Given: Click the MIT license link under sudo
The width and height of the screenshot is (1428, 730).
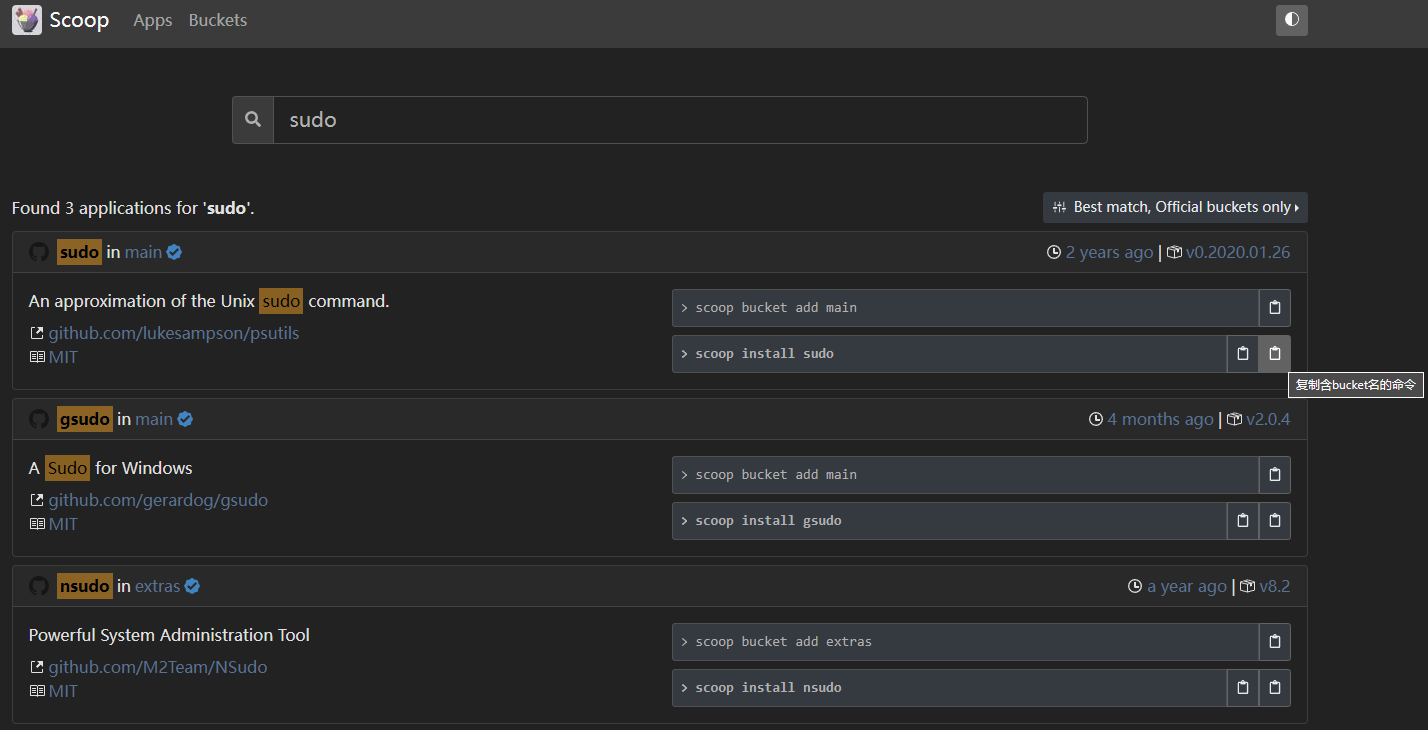Looking at the screenshot, I should click(62, 356).
